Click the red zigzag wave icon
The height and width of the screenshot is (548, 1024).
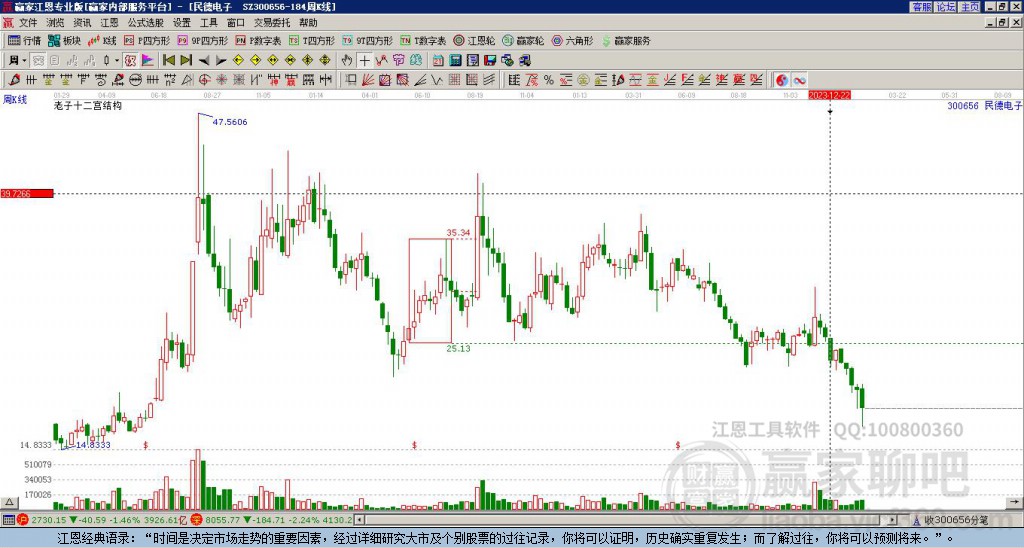pyautogui.click(x=381, y=61)
